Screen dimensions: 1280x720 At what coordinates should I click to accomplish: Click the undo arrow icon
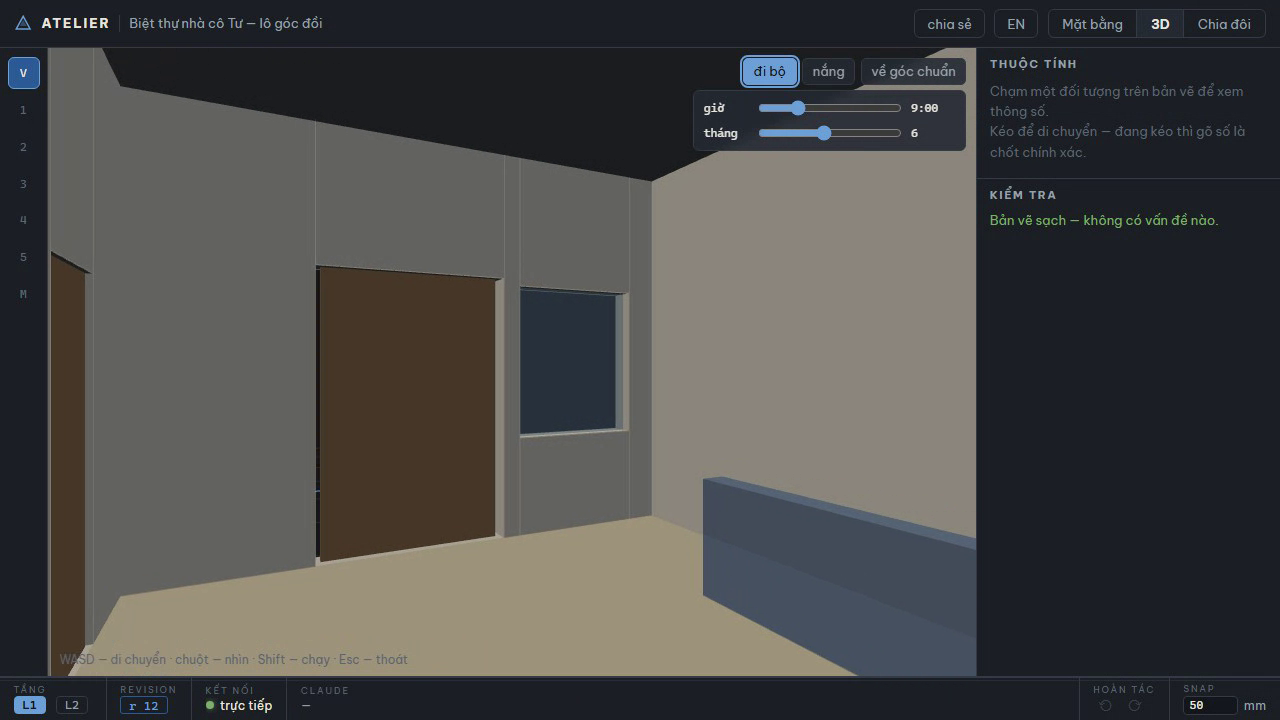click(1105, 706)
